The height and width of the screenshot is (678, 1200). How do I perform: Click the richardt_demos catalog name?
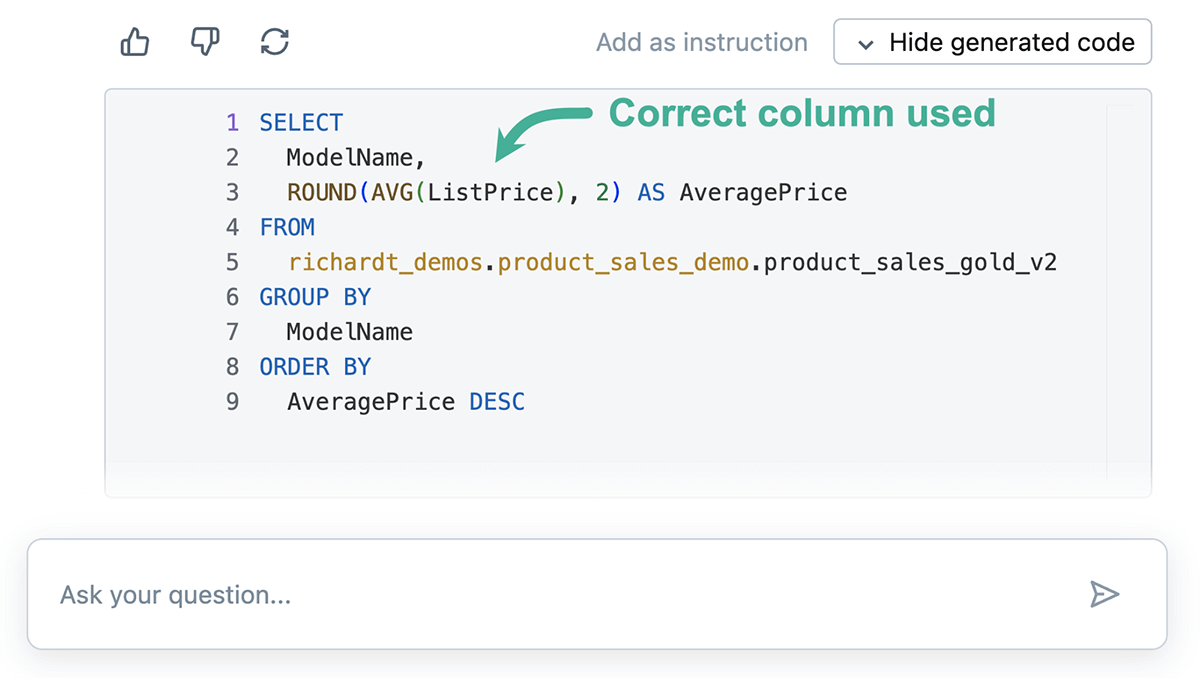(x=387, y=262)
